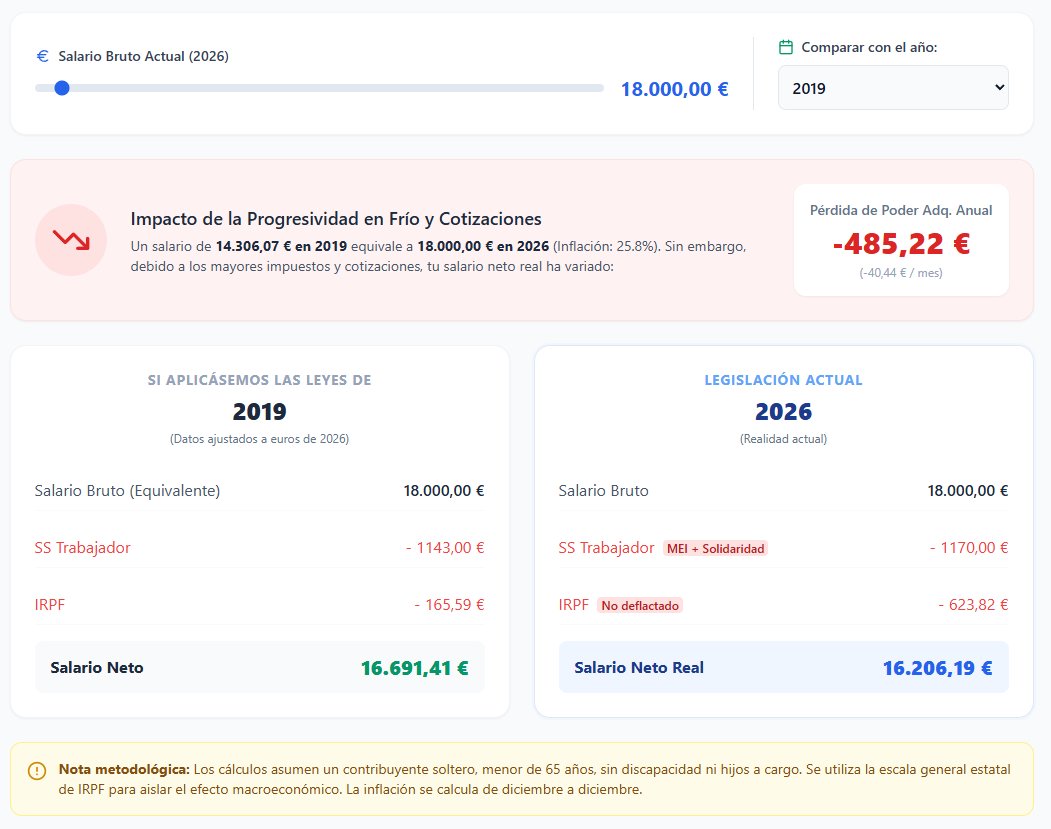Click the green 16.691,41 € net salary
This screenshot has width=1051, height=829.
(414, 668)
